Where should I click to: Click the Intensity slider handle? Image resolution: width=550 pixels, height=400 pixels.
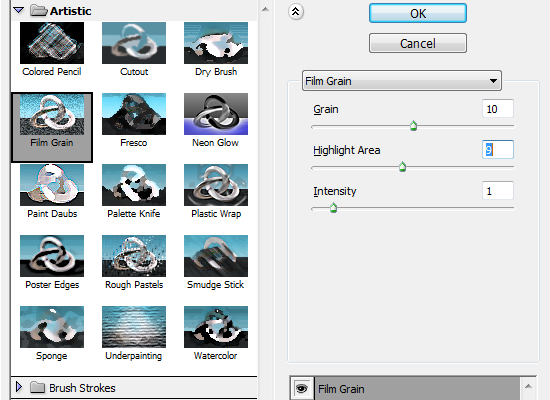pyautogui.click(x=333, y=208)
